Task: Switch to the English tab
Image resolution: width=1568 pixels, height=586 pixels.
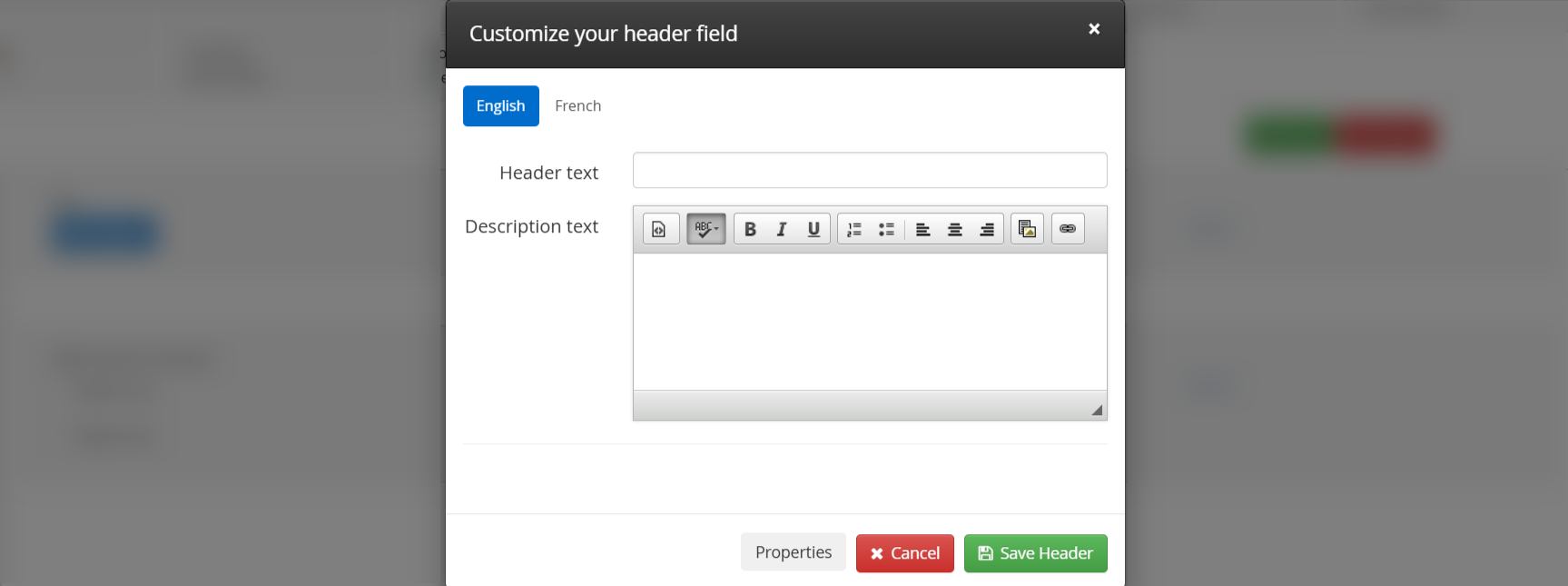Action: (x=500, y=106)
